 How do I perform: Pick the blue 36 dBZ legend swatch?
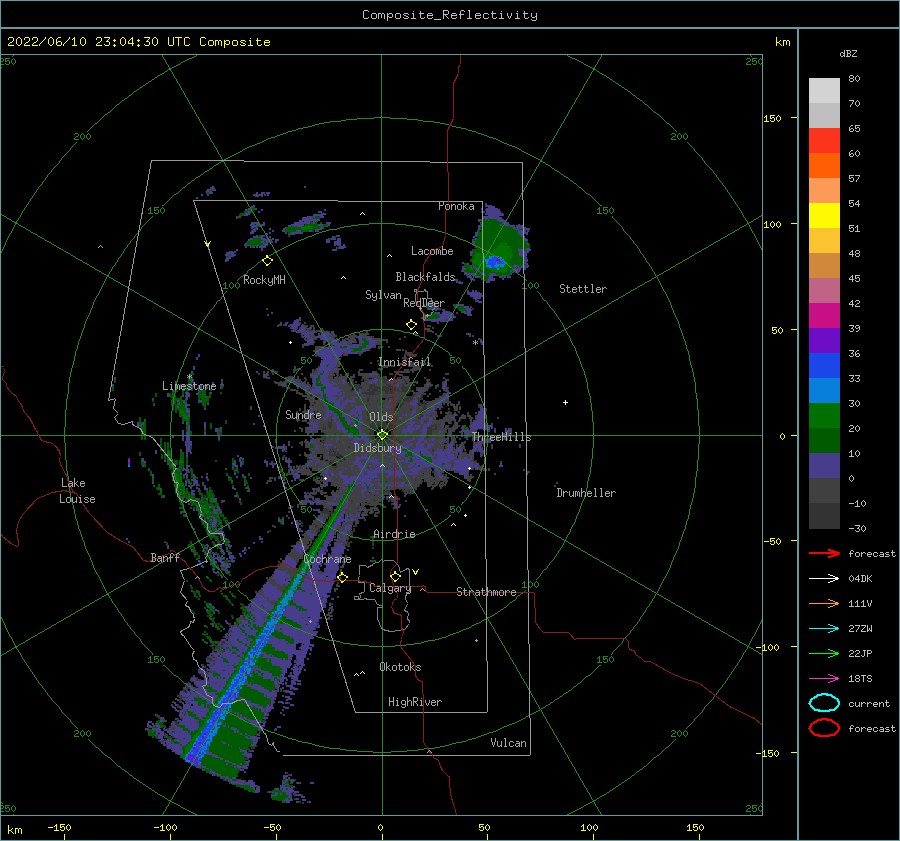point(824,365)
